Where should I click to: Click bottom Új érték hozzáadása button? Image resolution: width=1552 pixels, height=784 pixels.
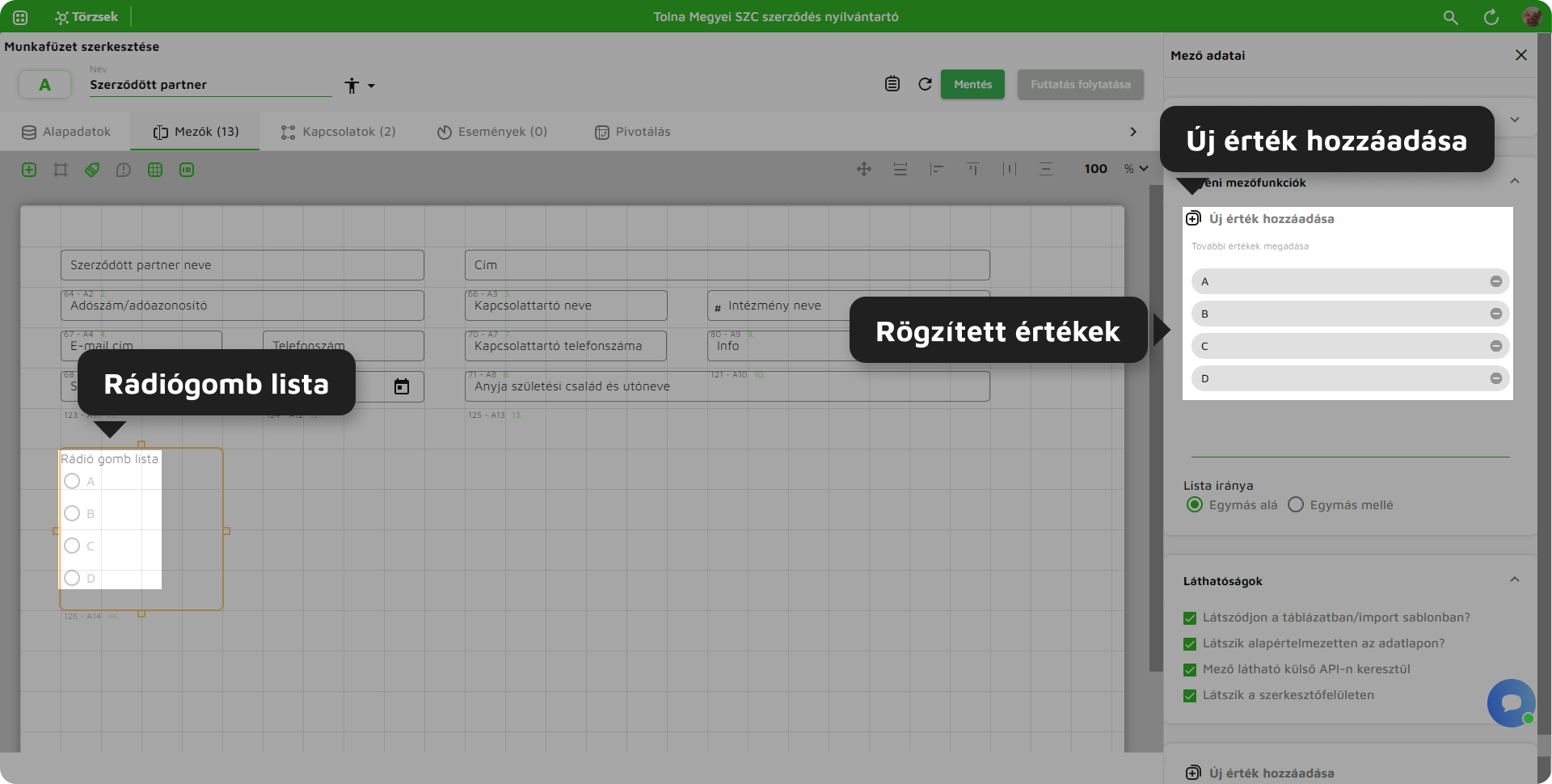(1260, 773)
